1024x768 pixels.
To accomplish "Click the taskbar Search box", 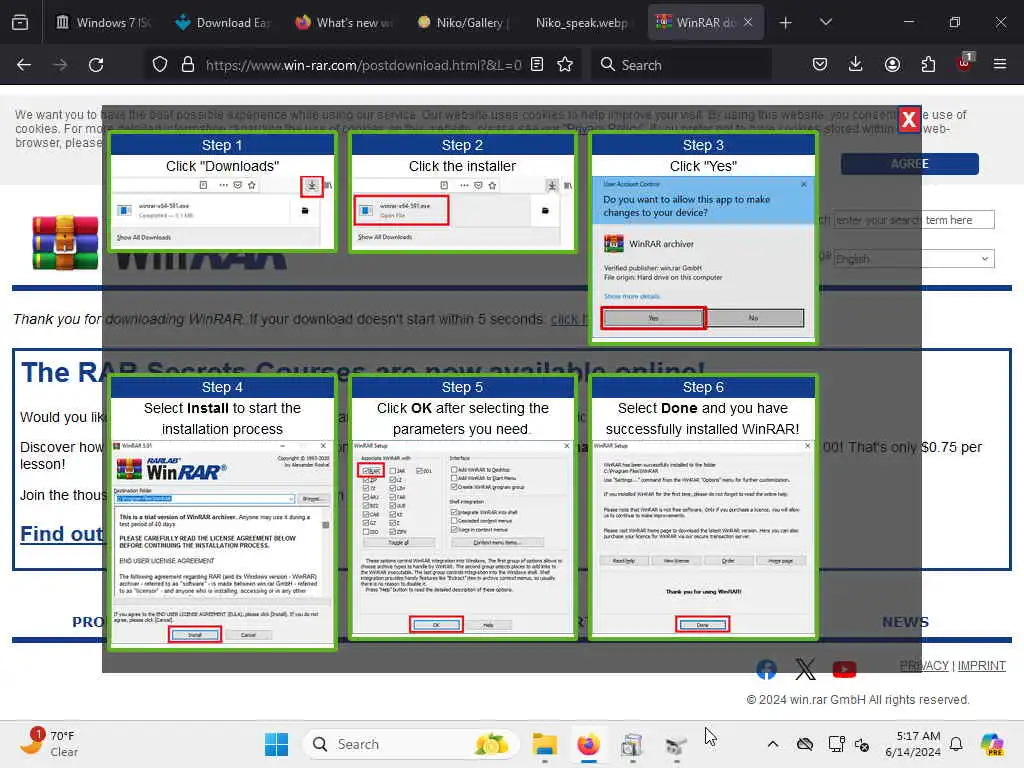I will coord(411,744).
